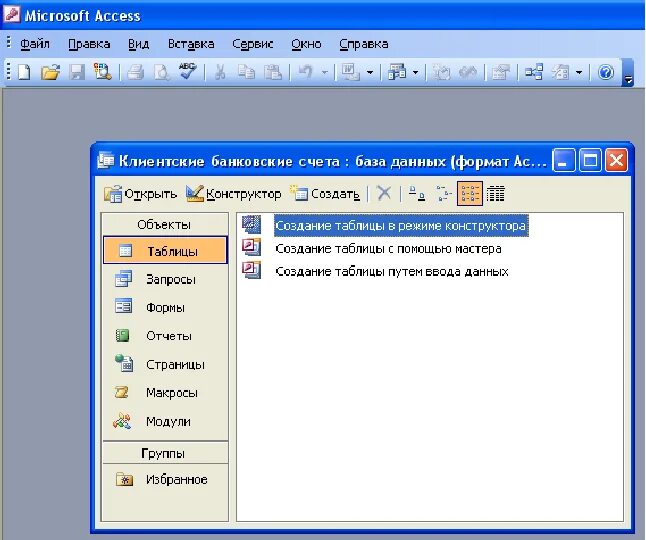This screenshot has height=540, width=646.
Task: Open the Сервис menu
Action: [253, 44]
